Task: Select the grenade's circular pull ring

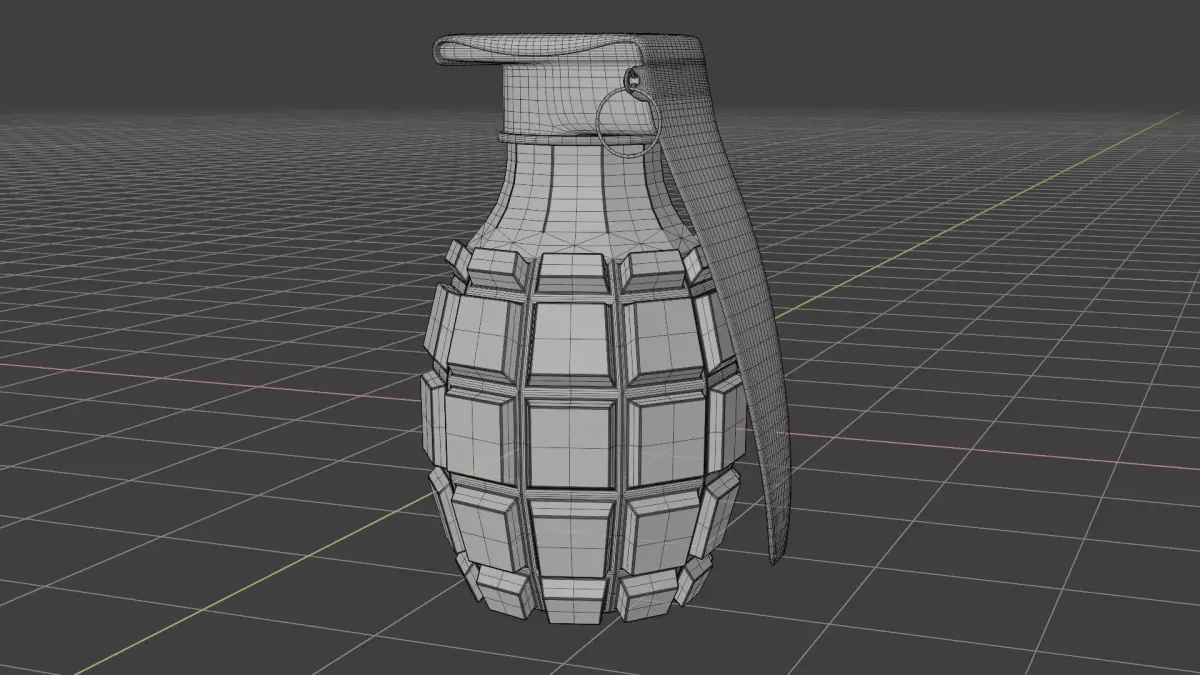Action: click(x=628, y=121)
